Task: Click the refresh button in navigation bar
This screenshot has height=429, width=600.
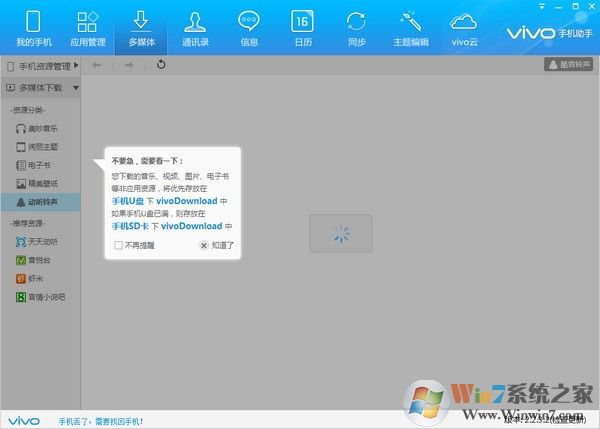Action: tap(161, 65)
